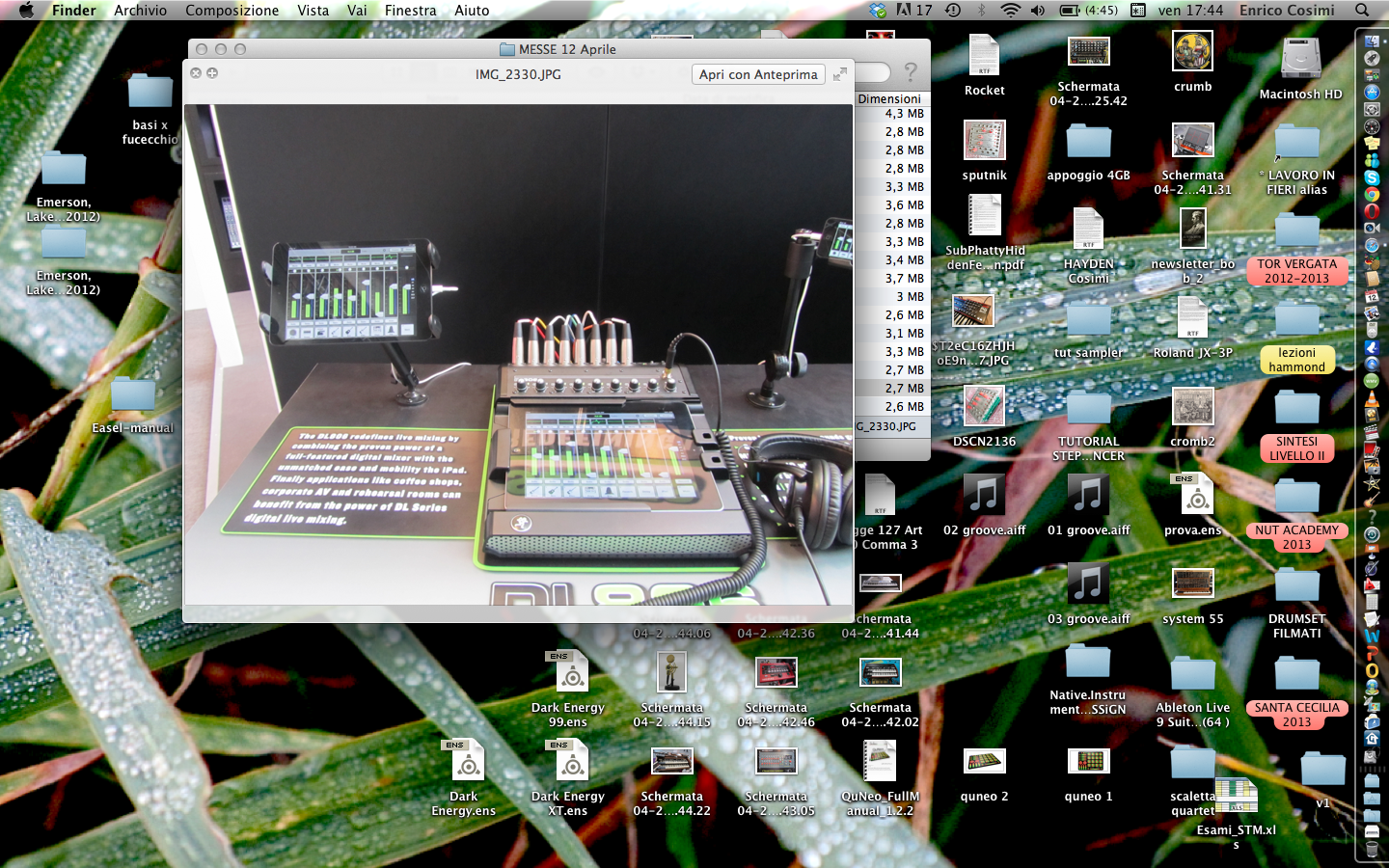Select the 03 groove.aiff audio file
Image resolution: width=1389 pixels, height=868 pixels.
[x=1088, y=583]
